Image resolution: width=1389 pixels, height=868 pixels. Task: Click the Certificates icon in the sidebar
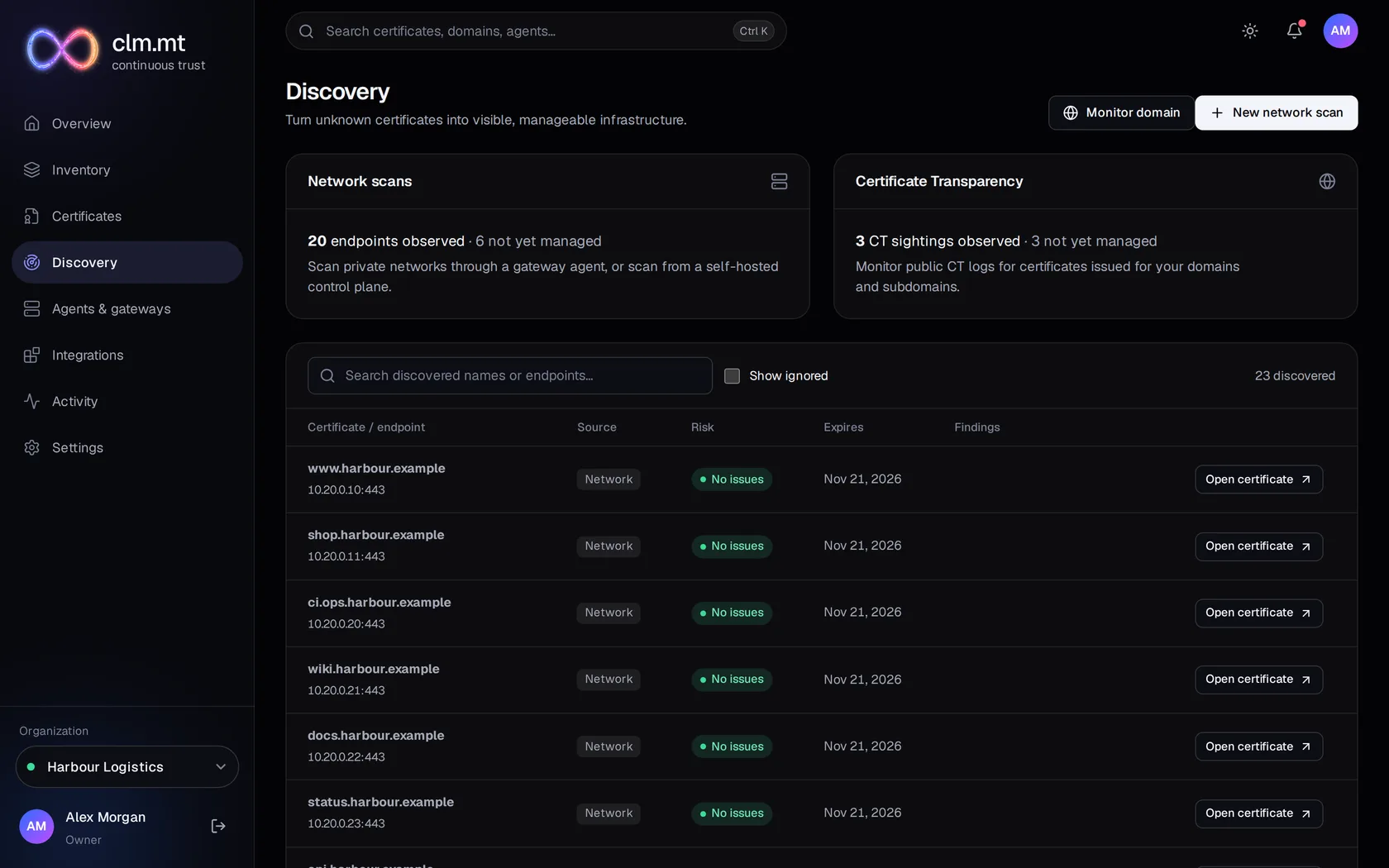(x=32, y=216)
